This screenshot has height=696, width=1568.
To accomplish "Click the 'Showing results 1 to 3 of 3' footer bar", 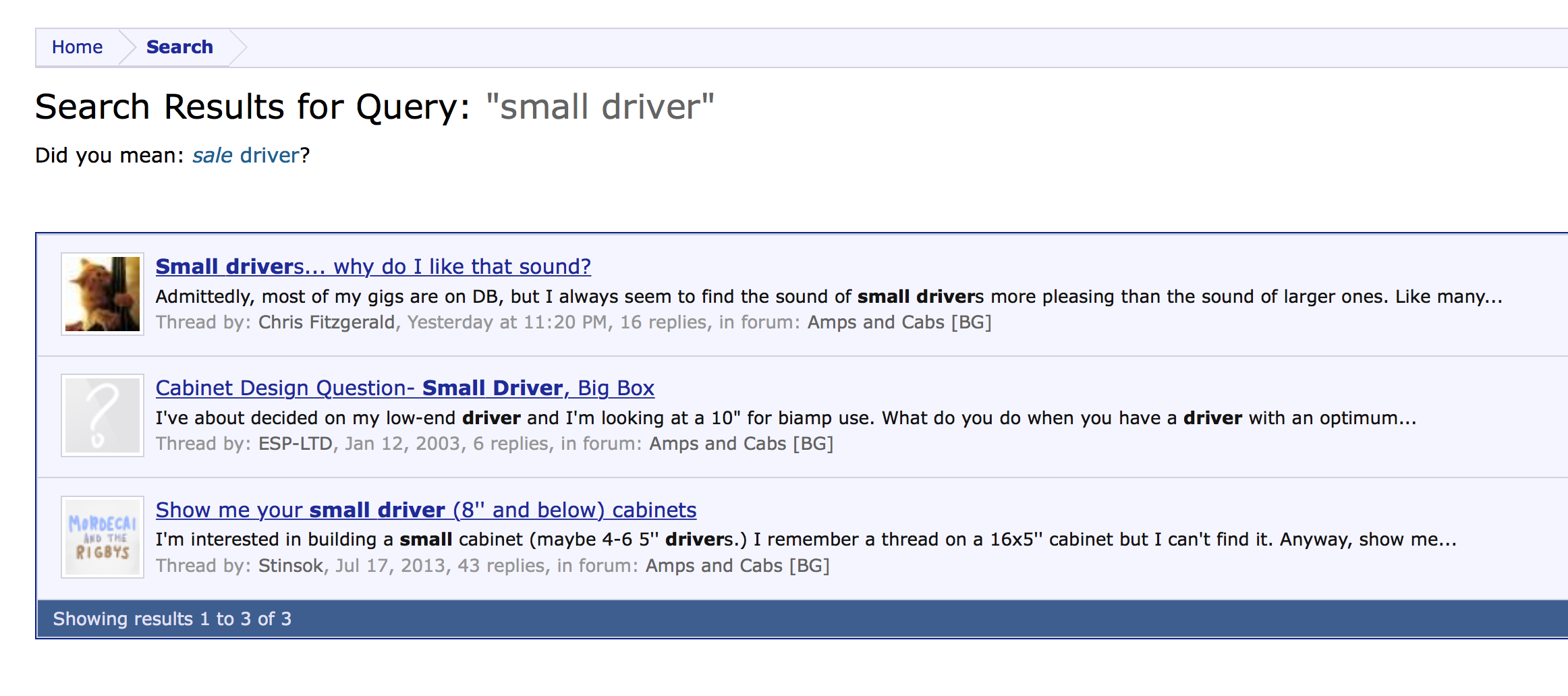I will [803, 618].
